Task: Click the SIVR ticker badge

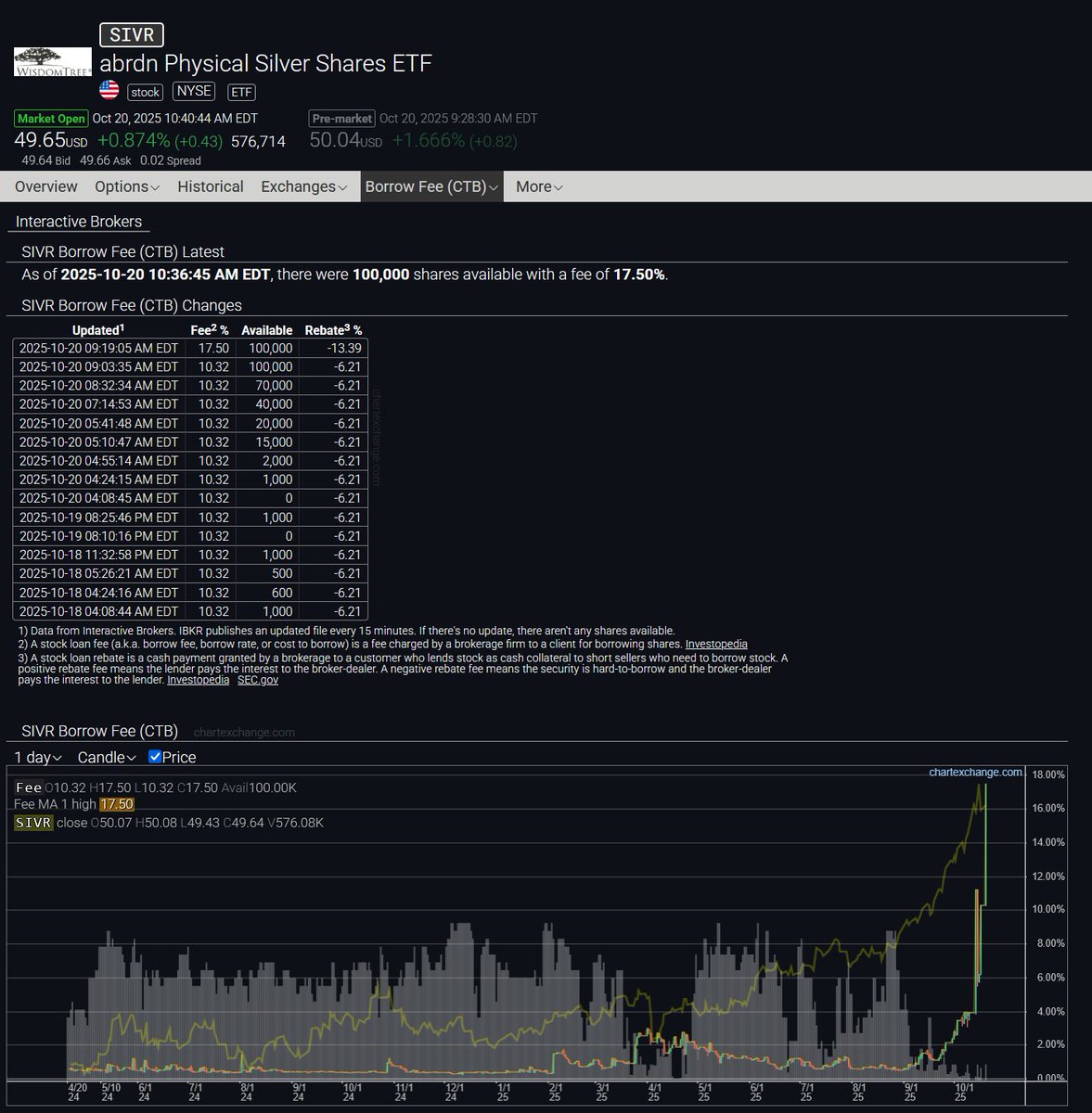Action: (132, 34)
